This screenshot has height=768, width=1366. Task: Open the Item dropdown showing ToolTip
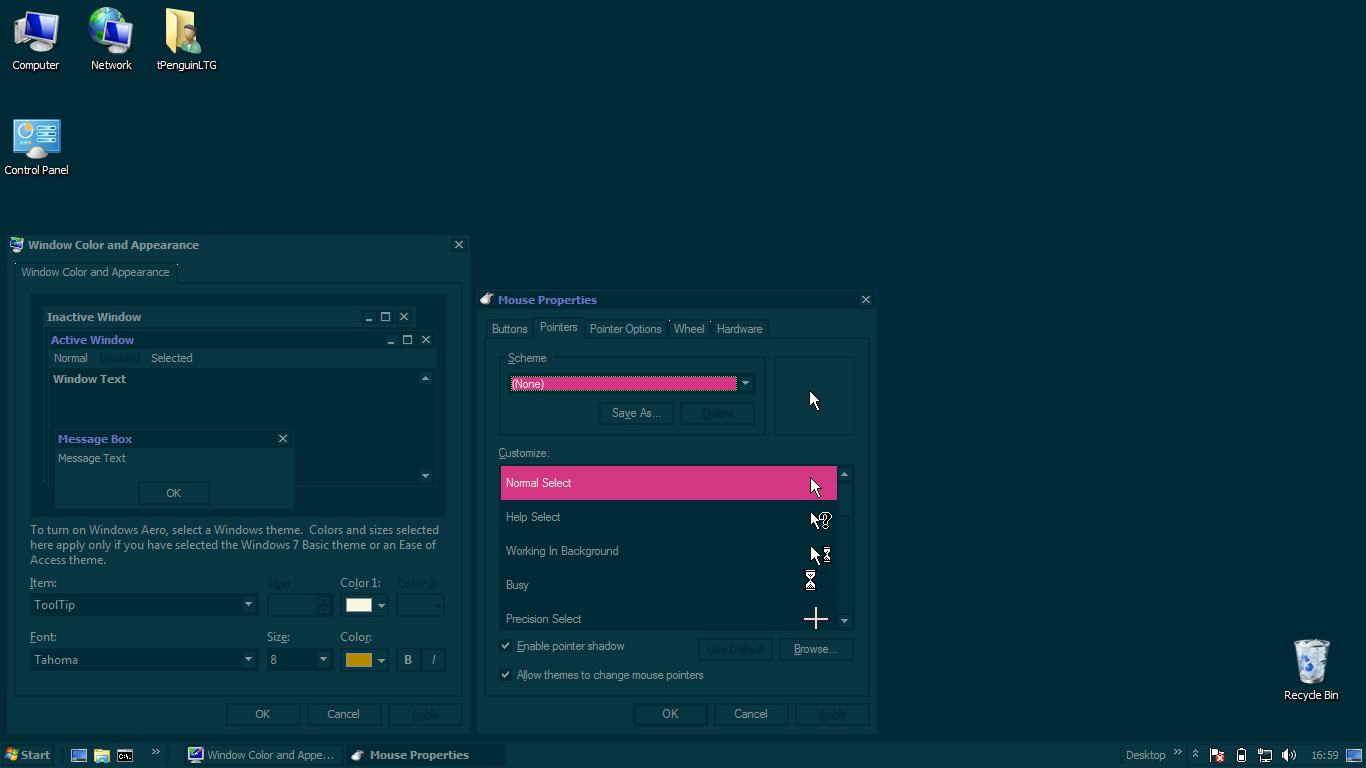[144, 605]
